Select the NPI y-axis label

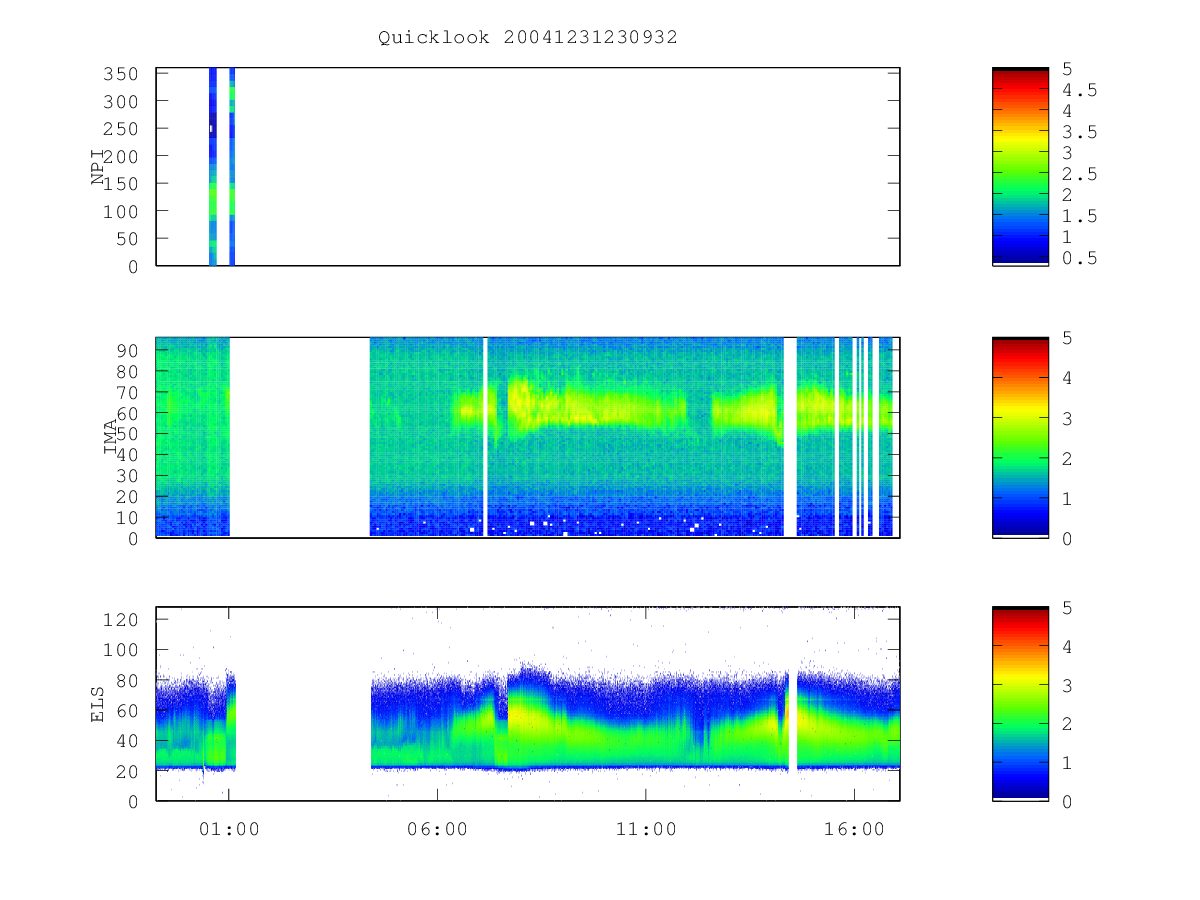(99, 167)
